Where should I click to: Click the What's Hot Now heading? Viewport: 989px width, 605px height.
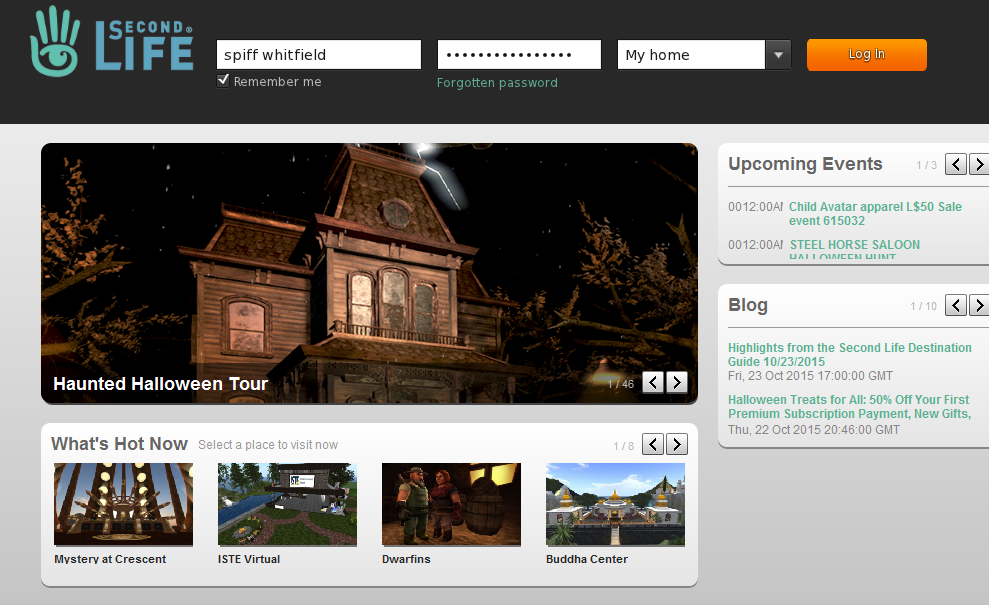[x=119, y=444]
